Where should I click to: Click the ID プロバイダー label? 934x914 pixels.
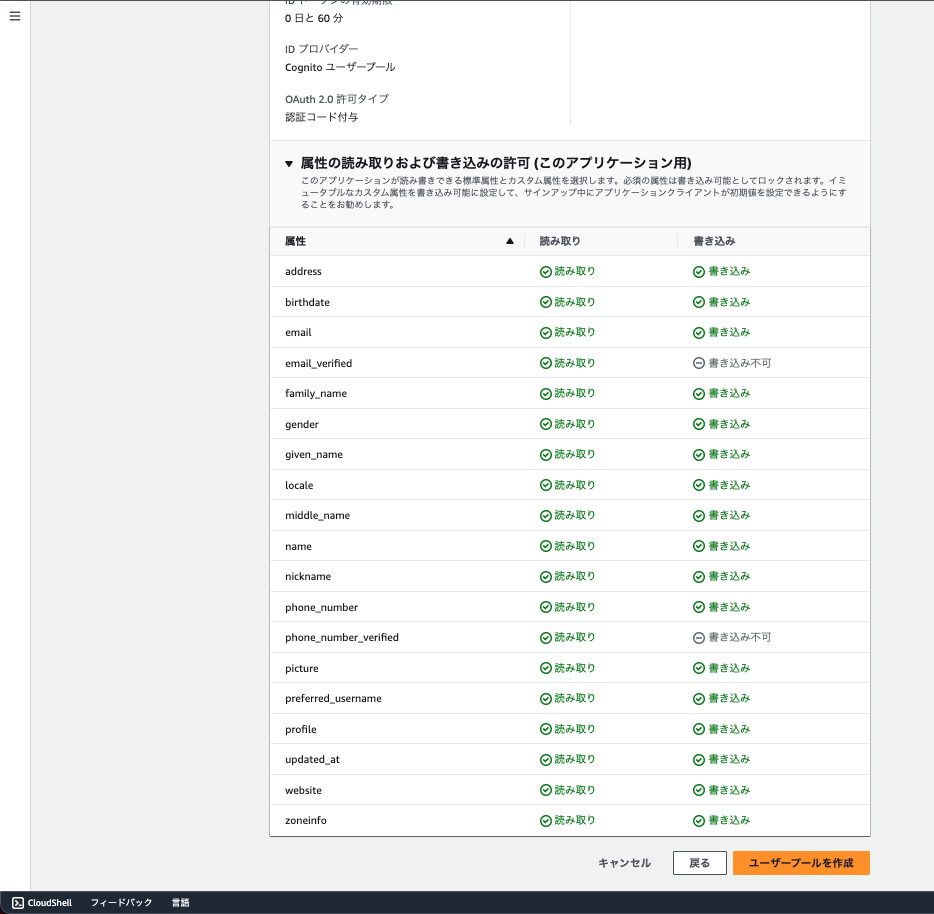click(322, 49)
